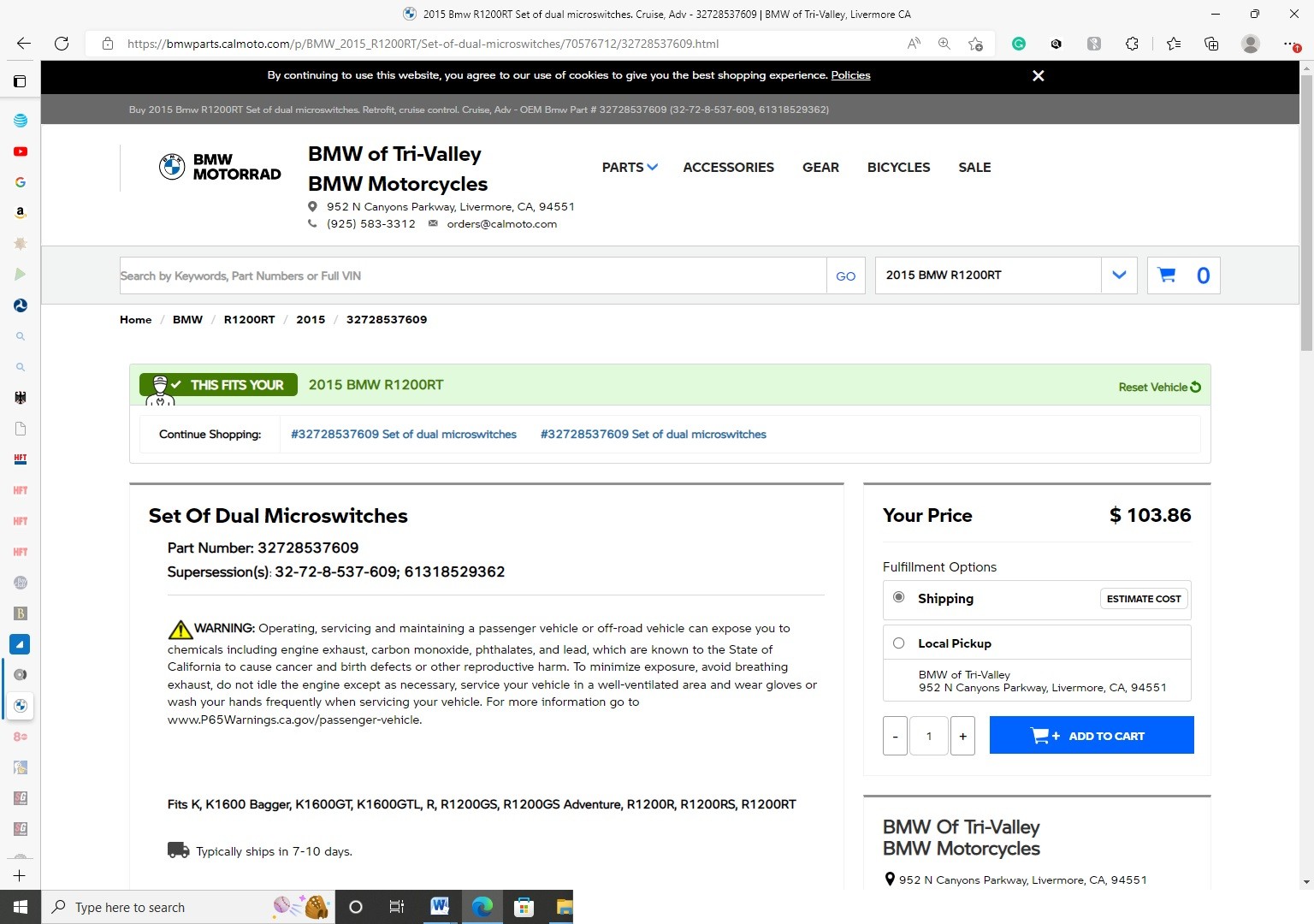Open the ACCESSORIES menu
1314x924 pixels.
point(728,167)
